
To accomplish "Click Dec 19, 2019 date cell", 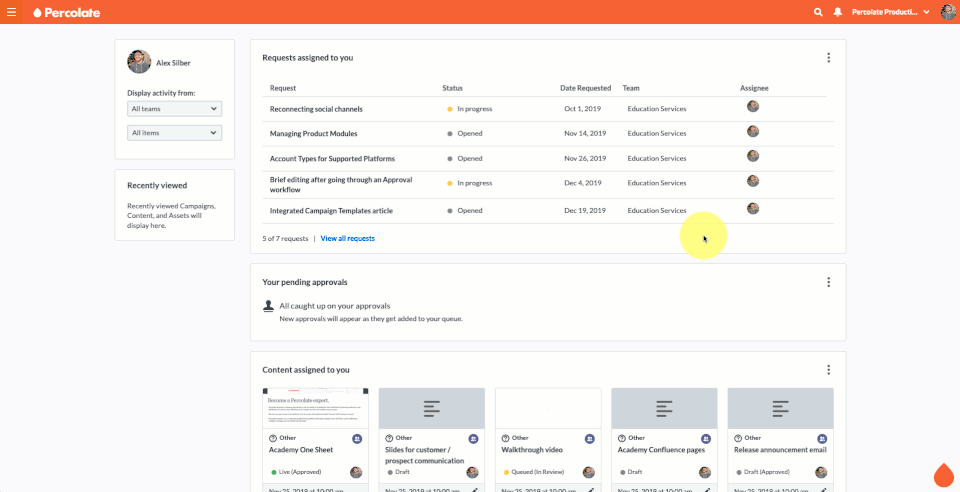I will click(585, 211).
